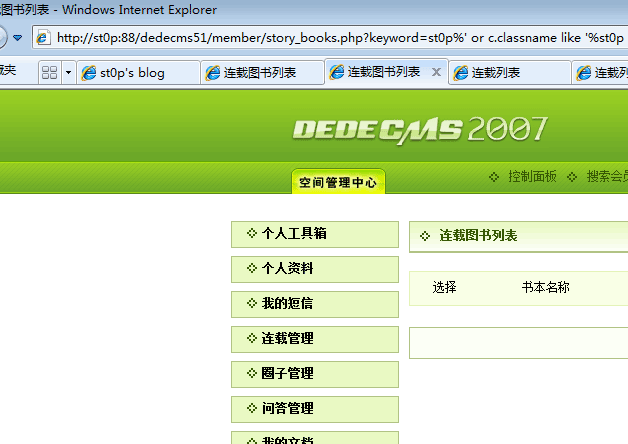Switch to the first 连载图书列表 tab
Viewport: 628px width, 444px height.
262,72
